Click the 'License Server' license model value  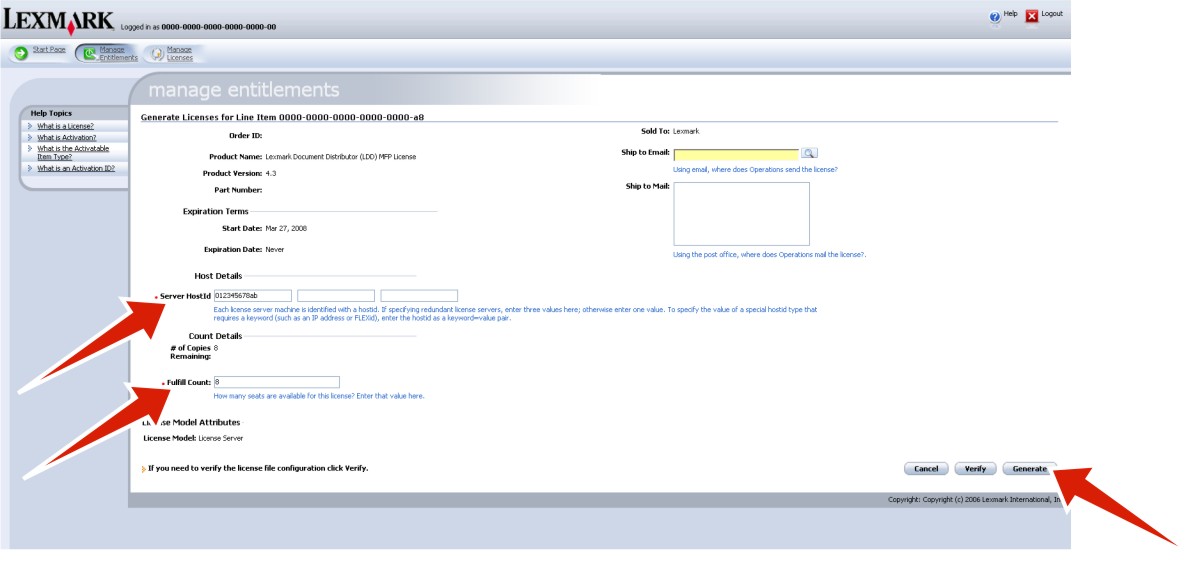221,438
